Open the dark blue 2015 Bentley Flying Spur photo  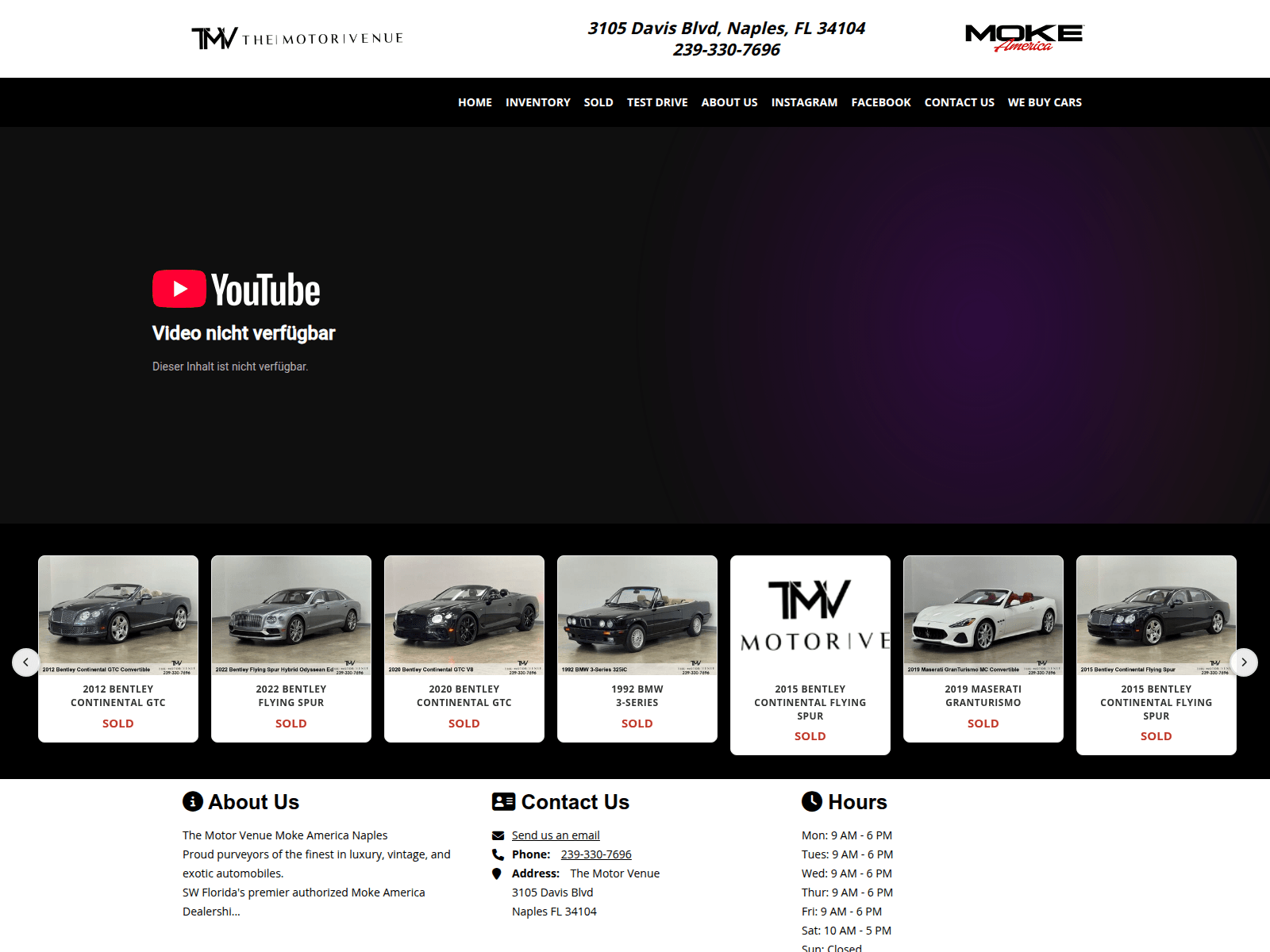1156,615
